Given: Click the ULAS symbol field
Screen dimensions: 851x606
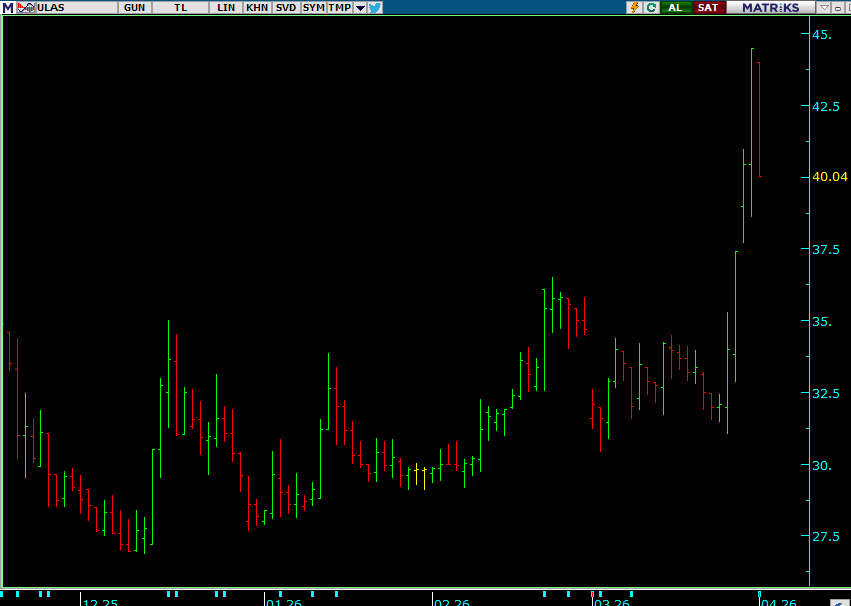Looking at the screenshot, I should pyautogui.click(x=77, y=8).
